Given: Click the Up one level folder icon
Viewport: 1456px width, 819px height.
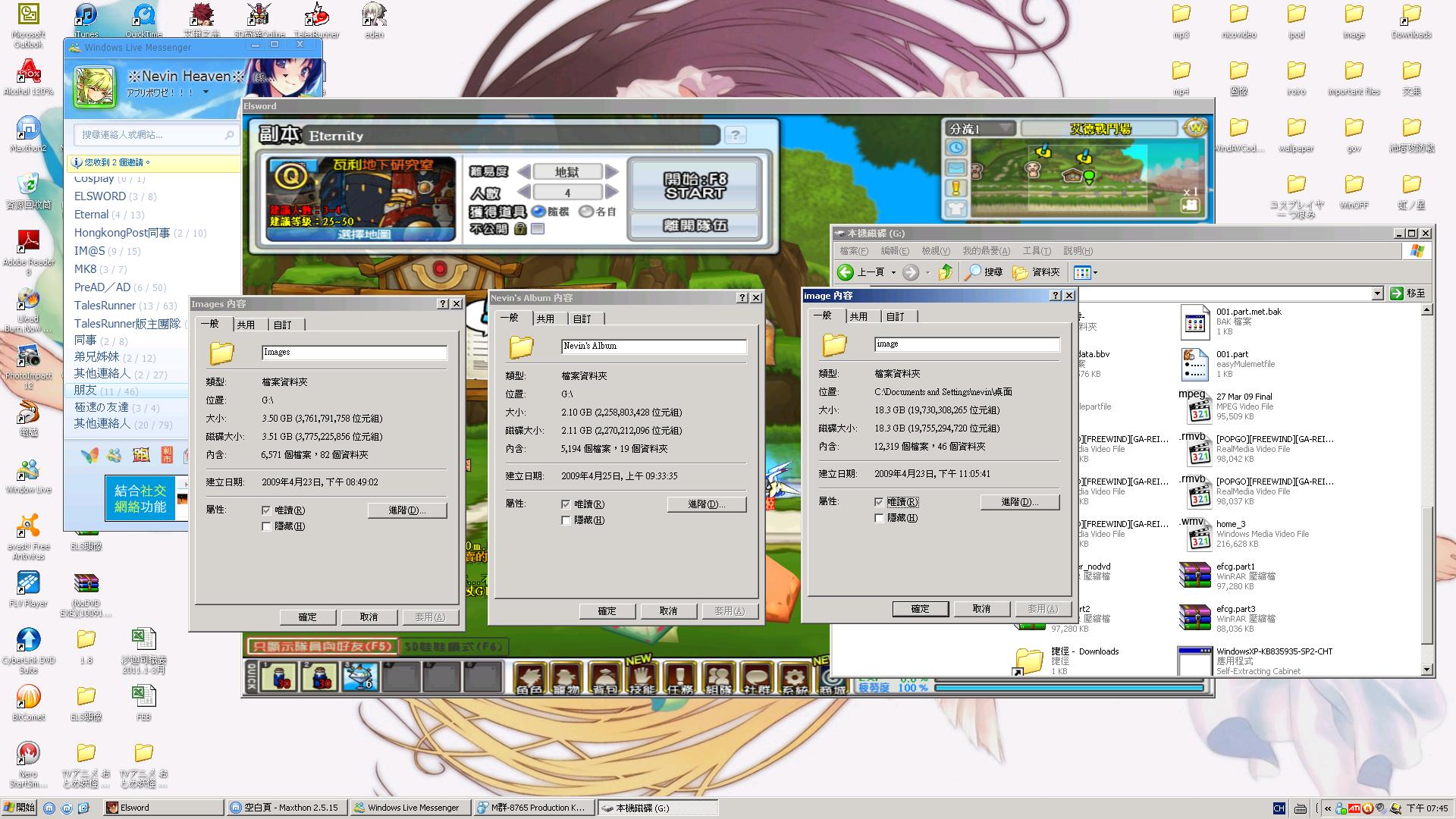Looking at the screenshot, I should (945, 272).
